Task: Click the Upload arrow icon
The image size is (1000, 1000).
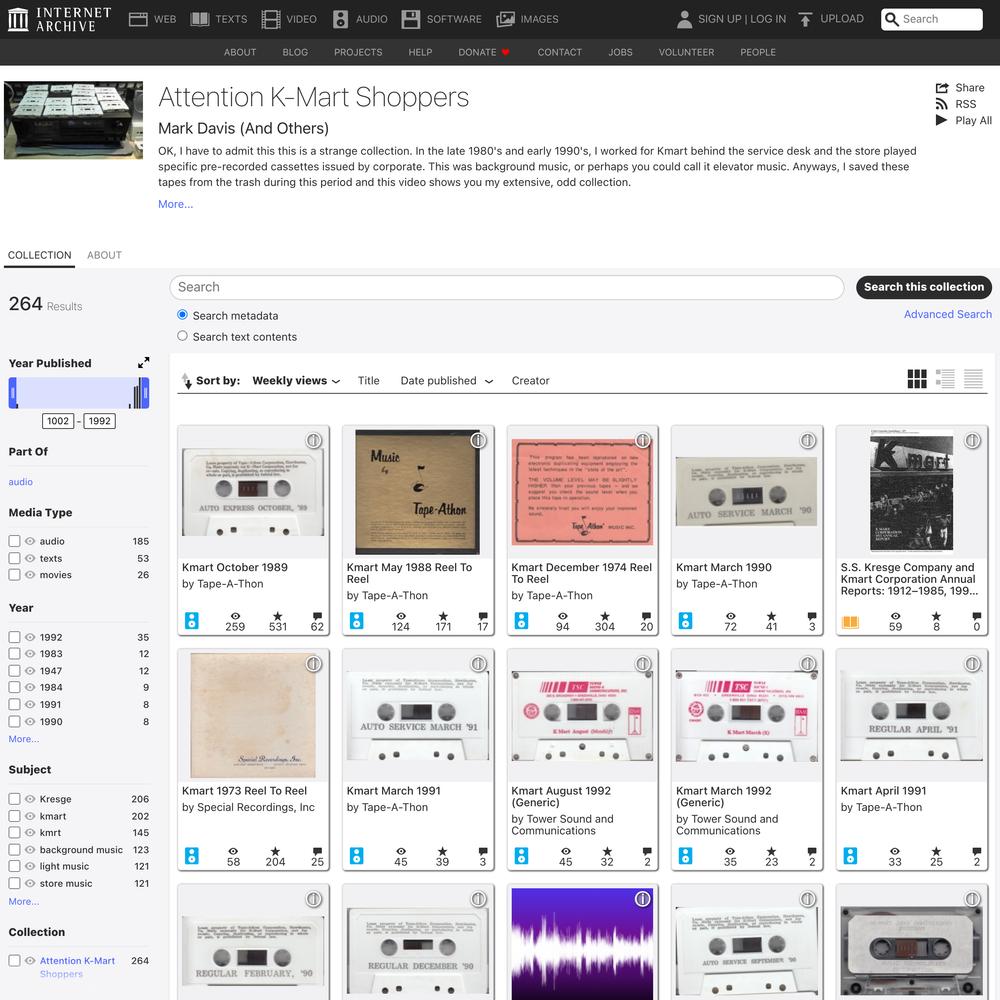Action: click(805, 19)
